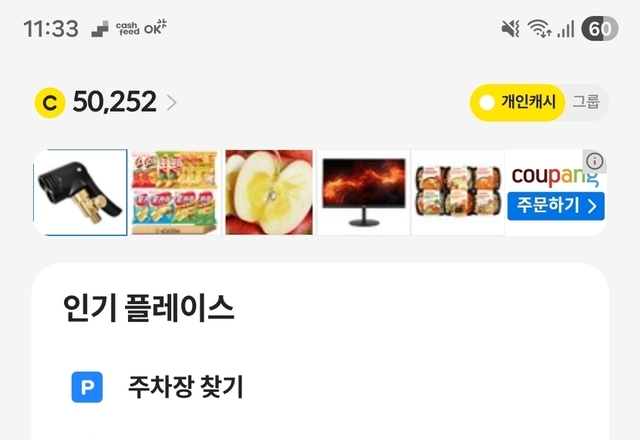Open the snack box product ad
The height and width of the screenshot is (440, 640).
pos(175,192)
